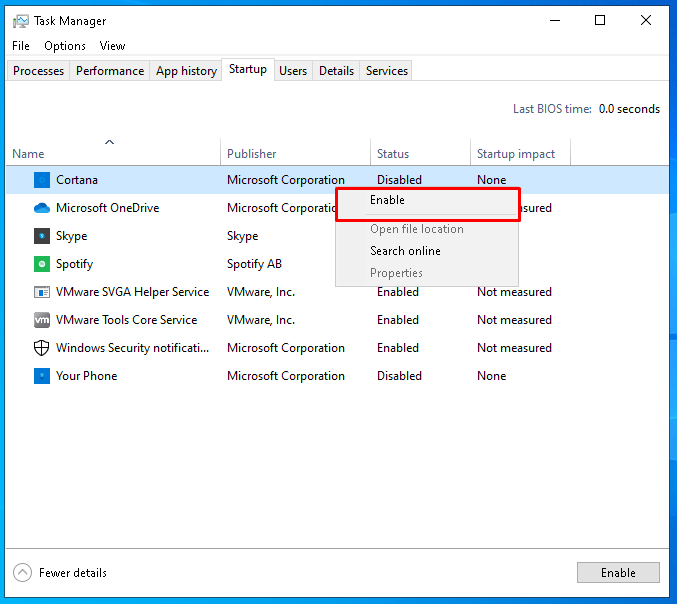This screenshot has height=604, width=677.
Task: Click Spotify AB publisher cell
Action: point(254,264)
